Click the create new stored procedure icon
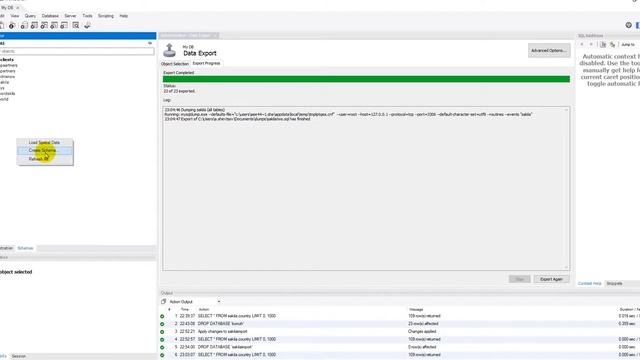This screenshot has height=360, width=640. (54, 26)
